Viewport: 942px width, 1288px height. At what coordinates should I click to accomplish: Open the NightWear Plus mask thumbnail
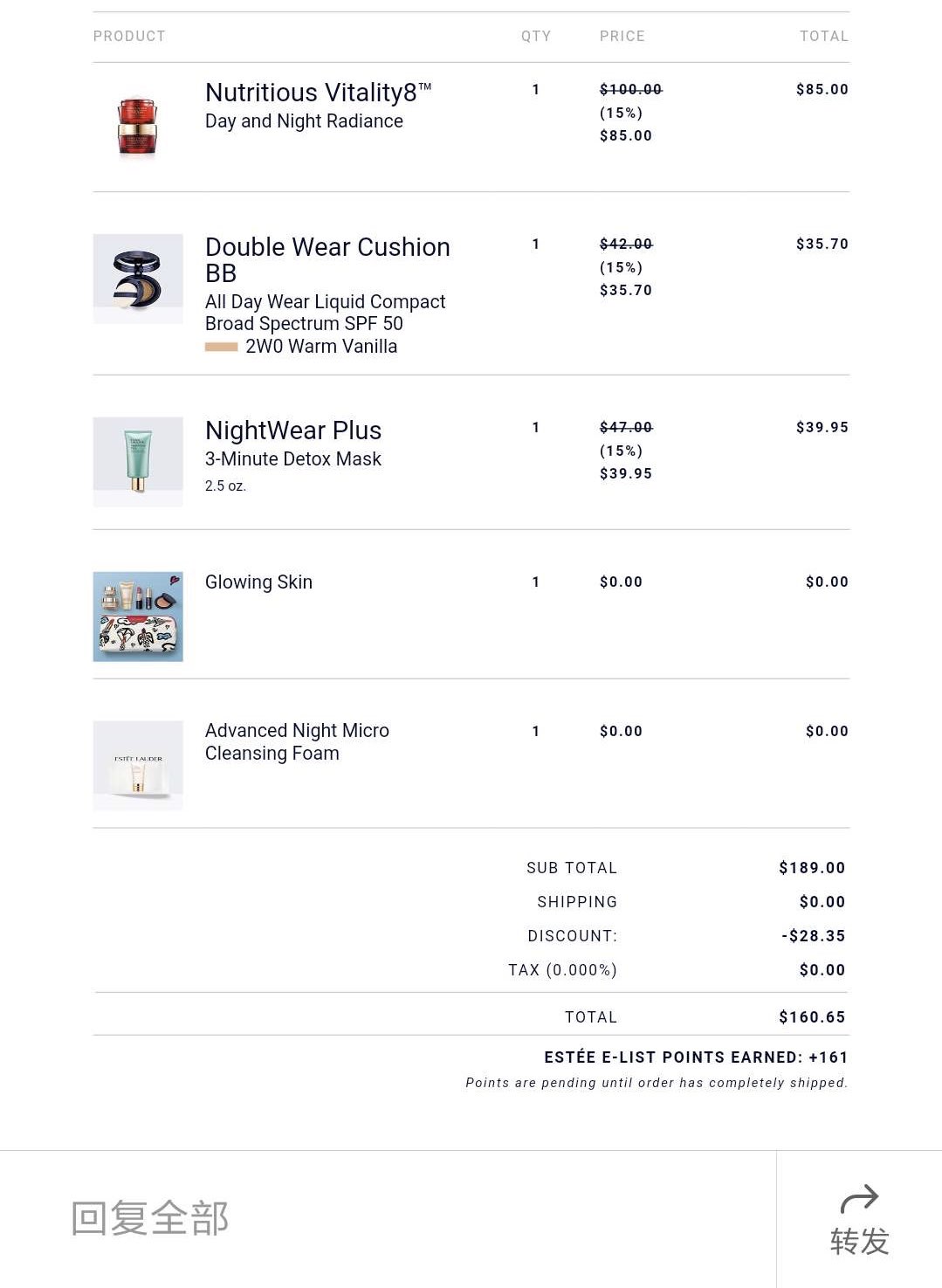tap(138, 462)
